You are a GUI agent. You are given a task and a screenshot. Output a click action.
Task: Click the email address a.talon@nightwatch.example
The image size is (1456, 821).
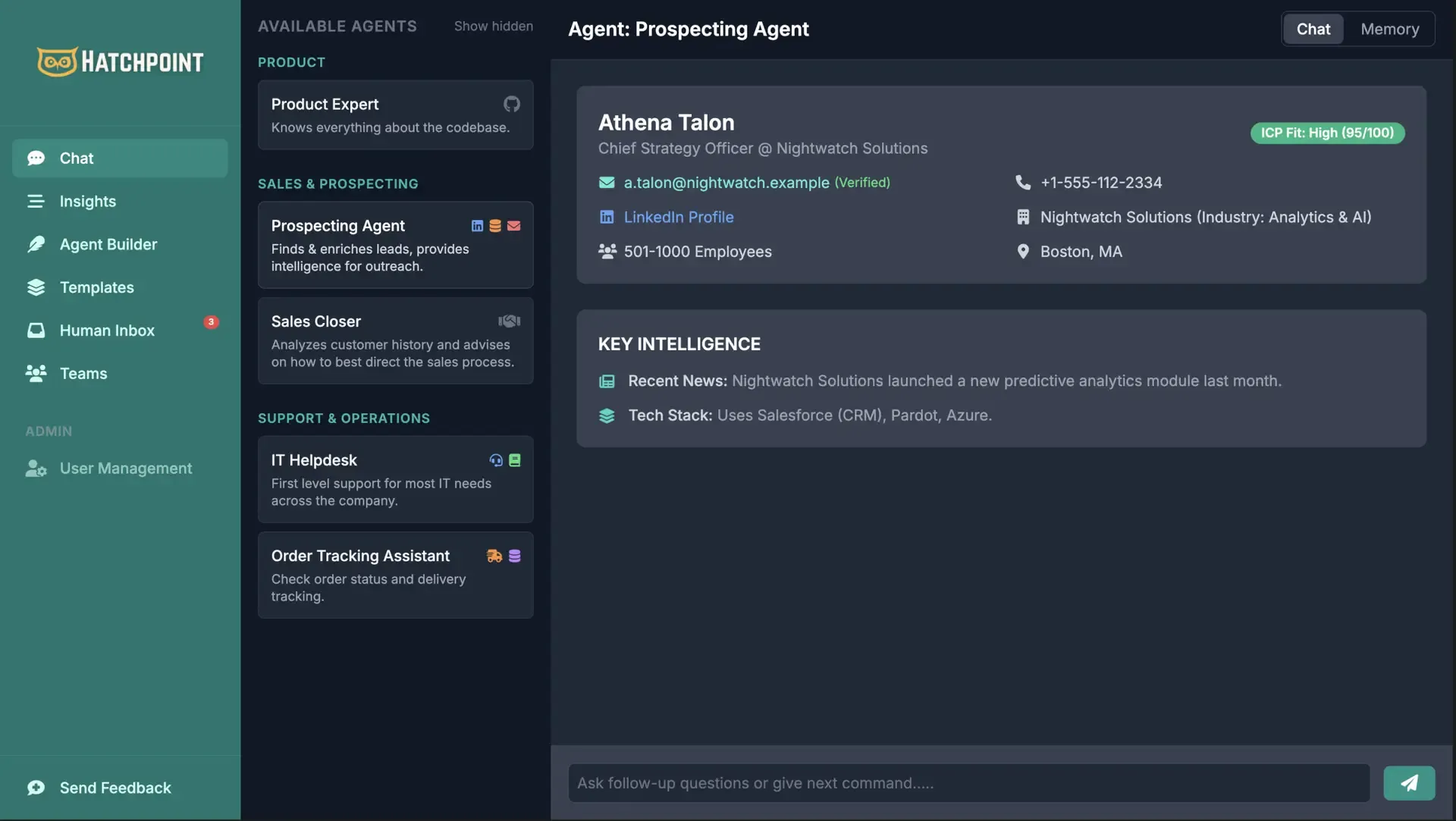[726, 182]
